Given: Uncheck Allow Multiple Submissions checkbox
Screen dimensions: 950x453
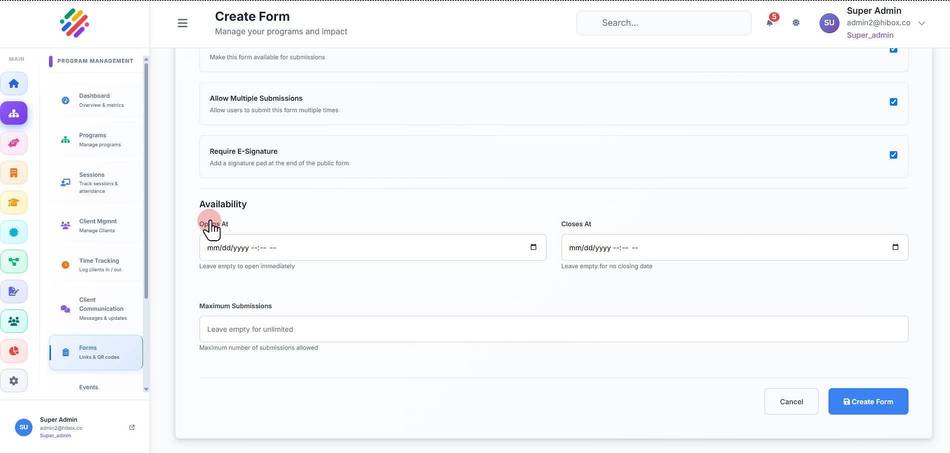Looking at the screenshot, I should [893, 102].
